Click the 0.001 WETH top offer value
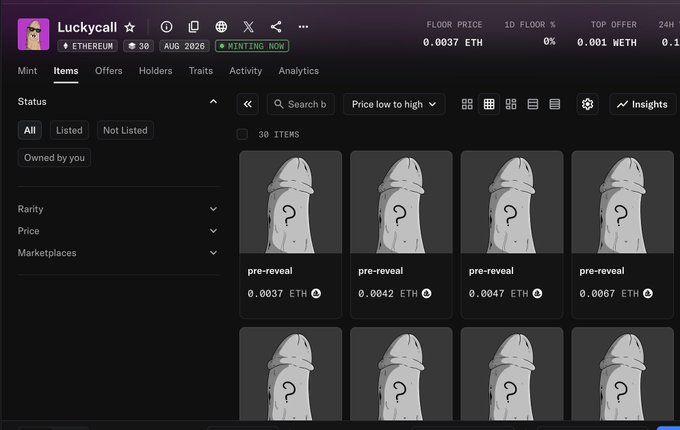 tap(607, 42)
